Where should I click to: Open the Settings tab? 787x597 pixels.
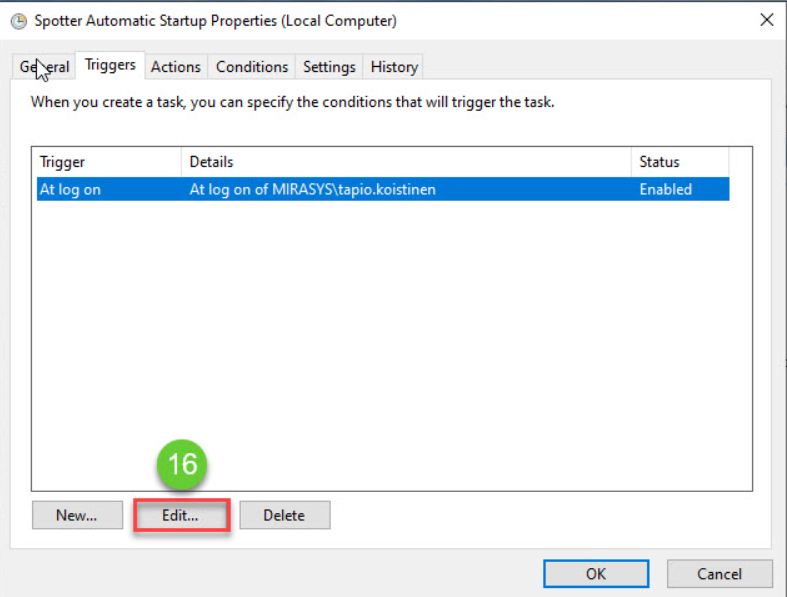pos(329,67)
